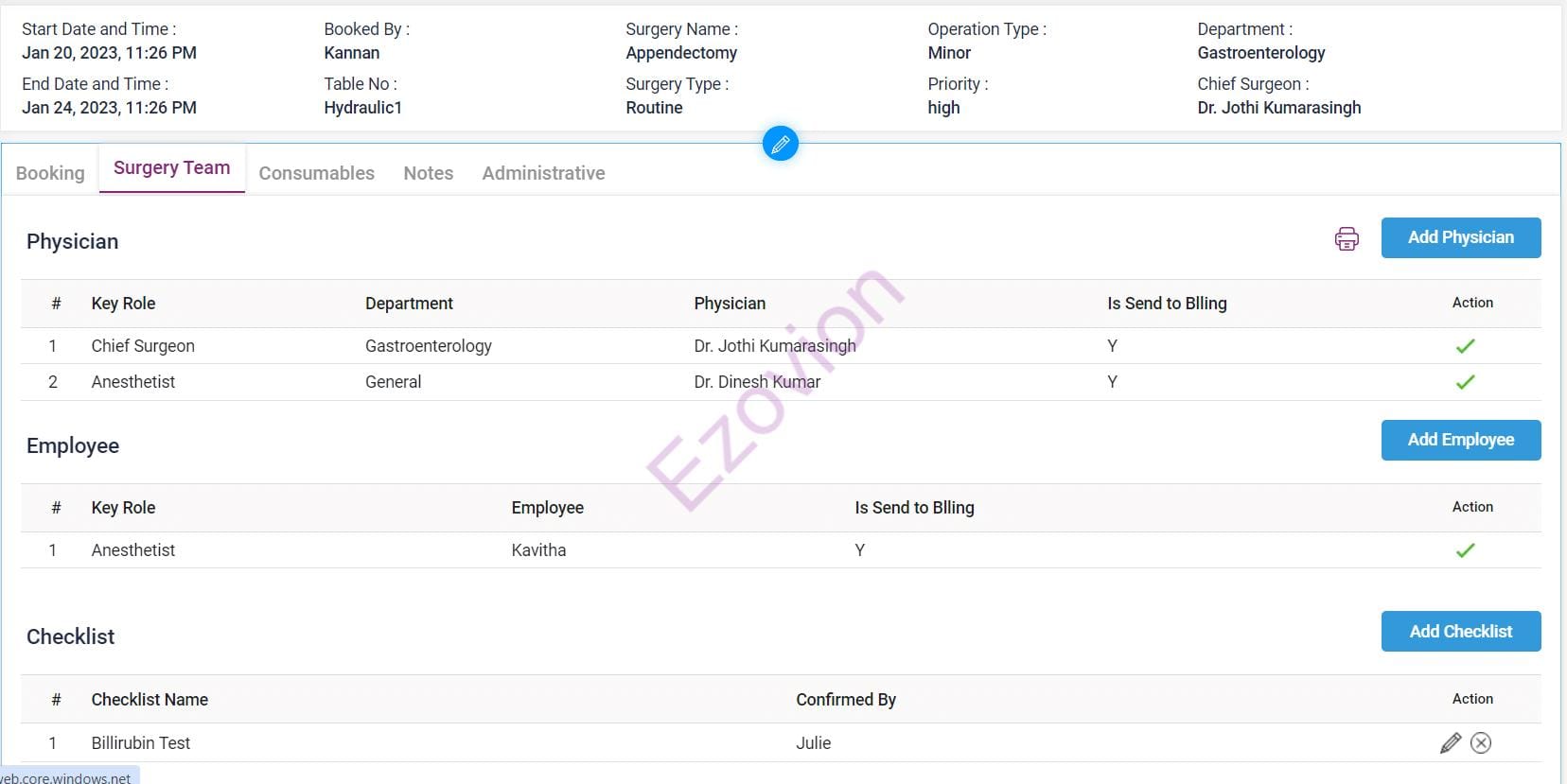Remove the Billirubin Test checklist entry
This screenshot has width=1567, height=784.
[x=1481, y=743]
